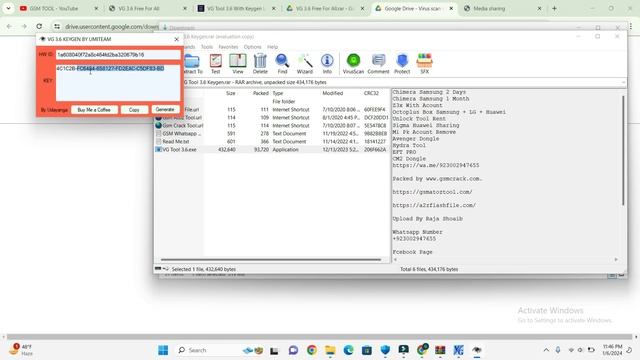Expand the tab search chevron in Chrome
The height and width of the screenshot is (360, 640).
pos(8,8)
